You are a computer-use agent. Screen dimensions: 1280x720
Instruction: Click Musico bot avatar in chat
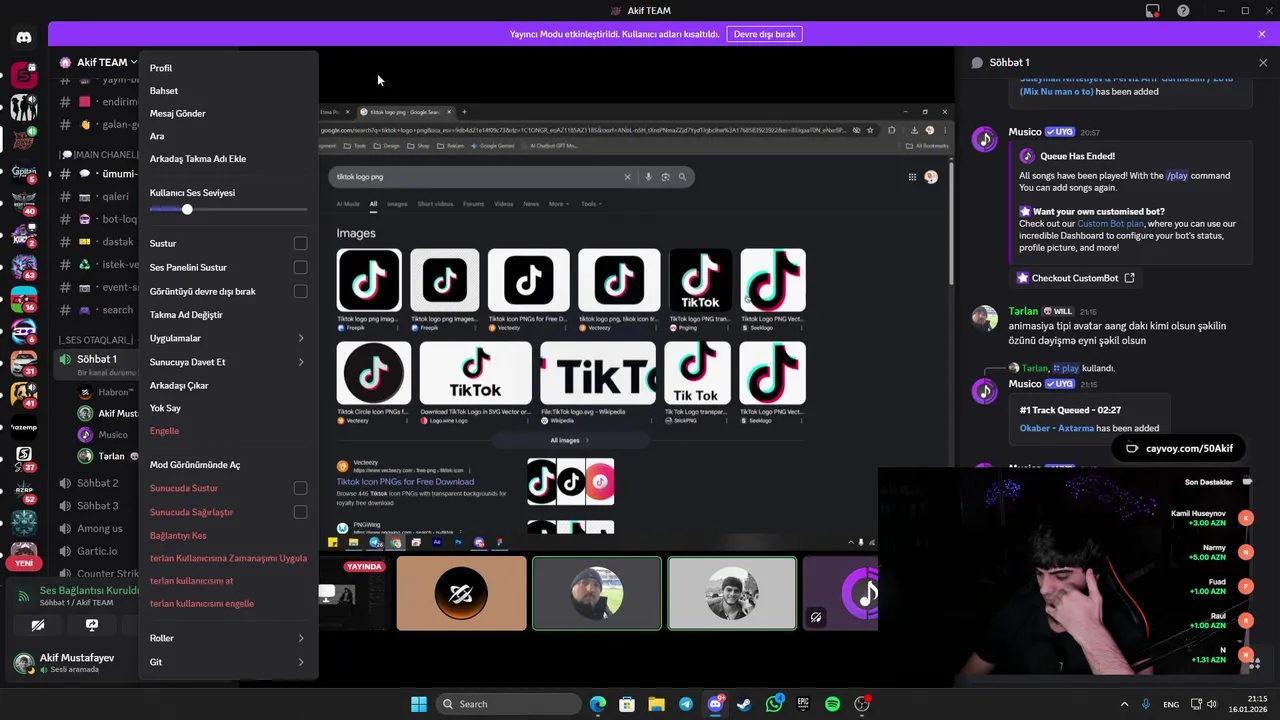tap(985, 140)
